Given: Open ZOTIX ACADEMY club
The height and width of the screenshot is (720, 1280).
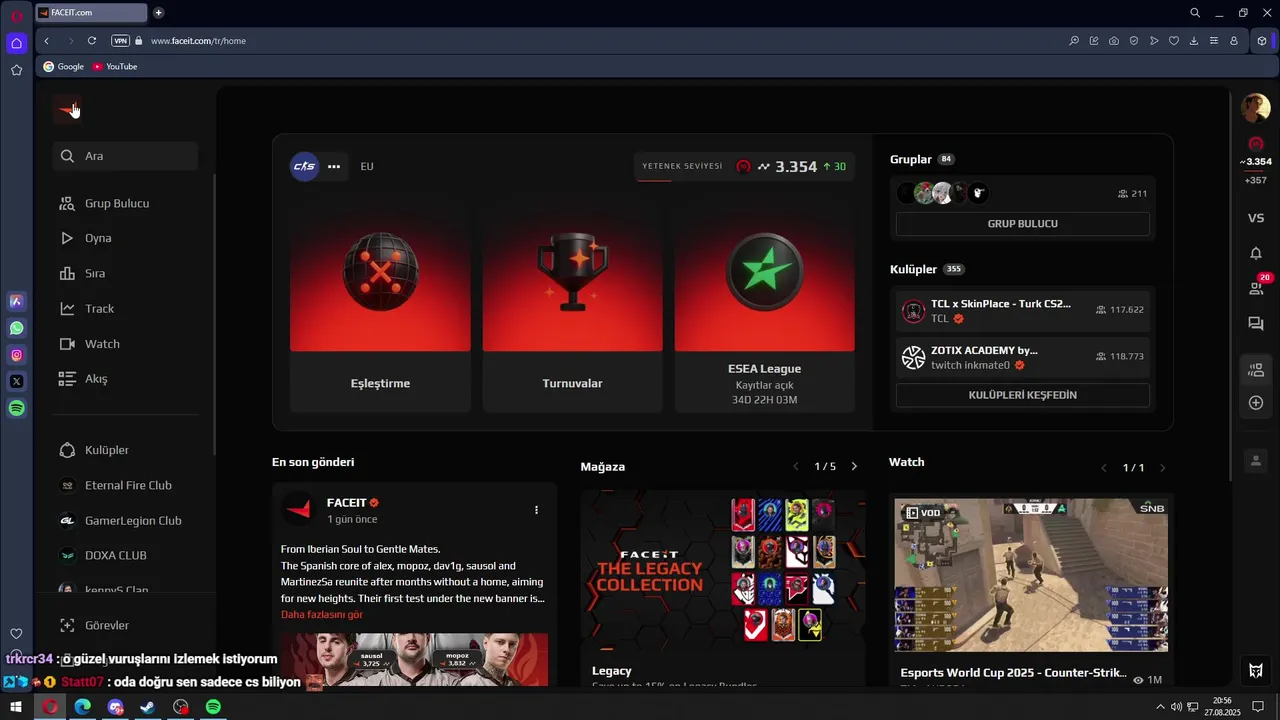Looking at the screenshot, I should coord(1022,357).
